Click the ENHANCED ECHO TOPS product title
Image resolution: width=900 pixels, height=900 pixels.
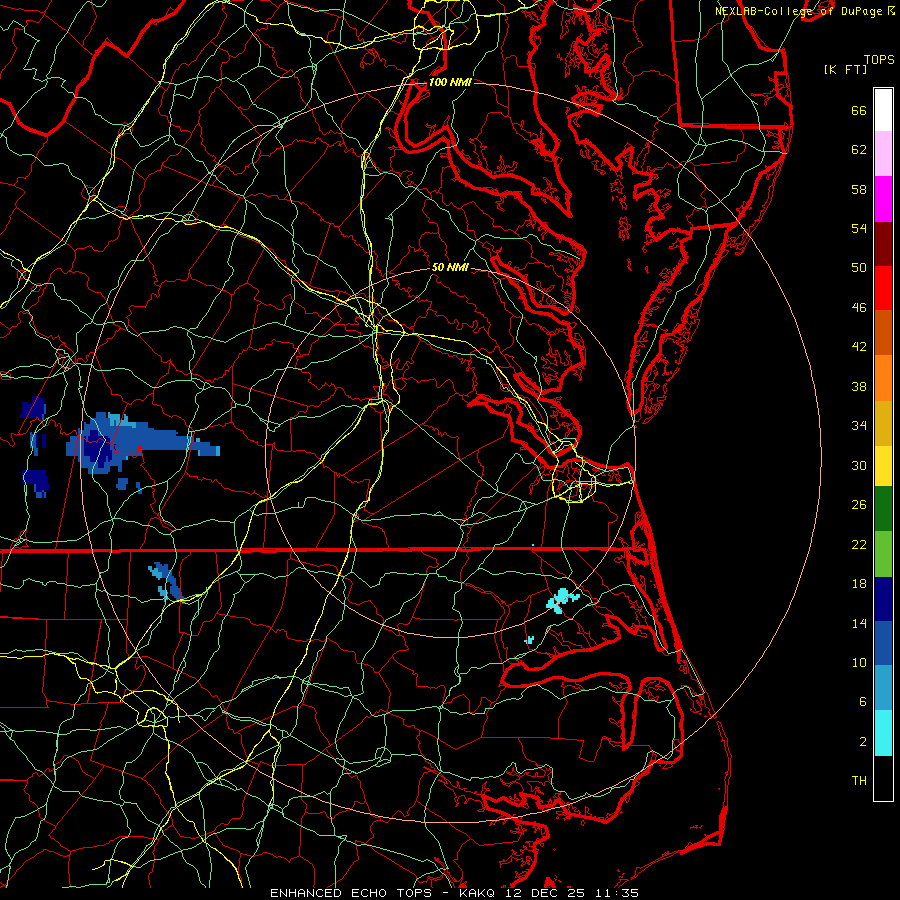click(351, 893)
